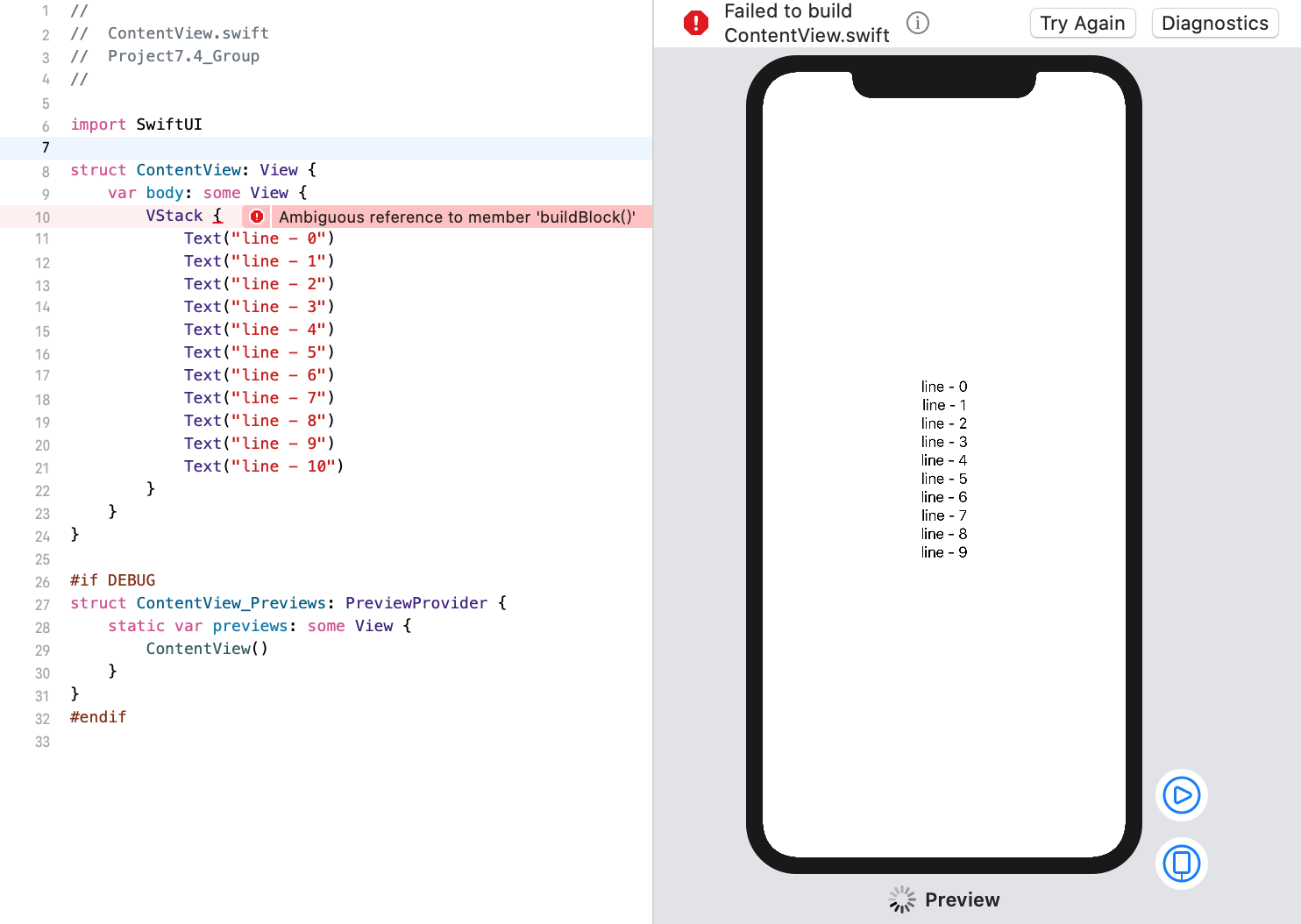Click the loading spinner beside Preview
This screenshot has height=924, width=1301.
(902, 899)
